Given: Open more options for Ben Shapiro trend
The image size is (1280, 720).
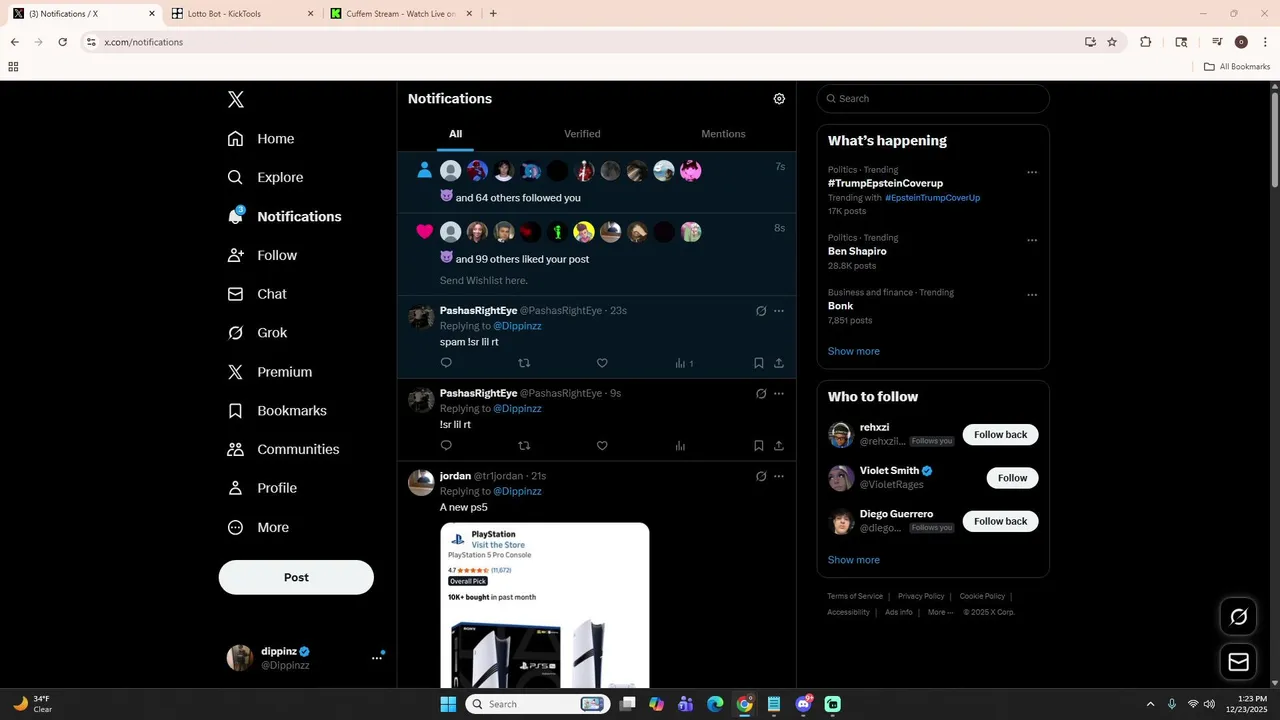Looking at the screenshot, I should coord(1032,240).
